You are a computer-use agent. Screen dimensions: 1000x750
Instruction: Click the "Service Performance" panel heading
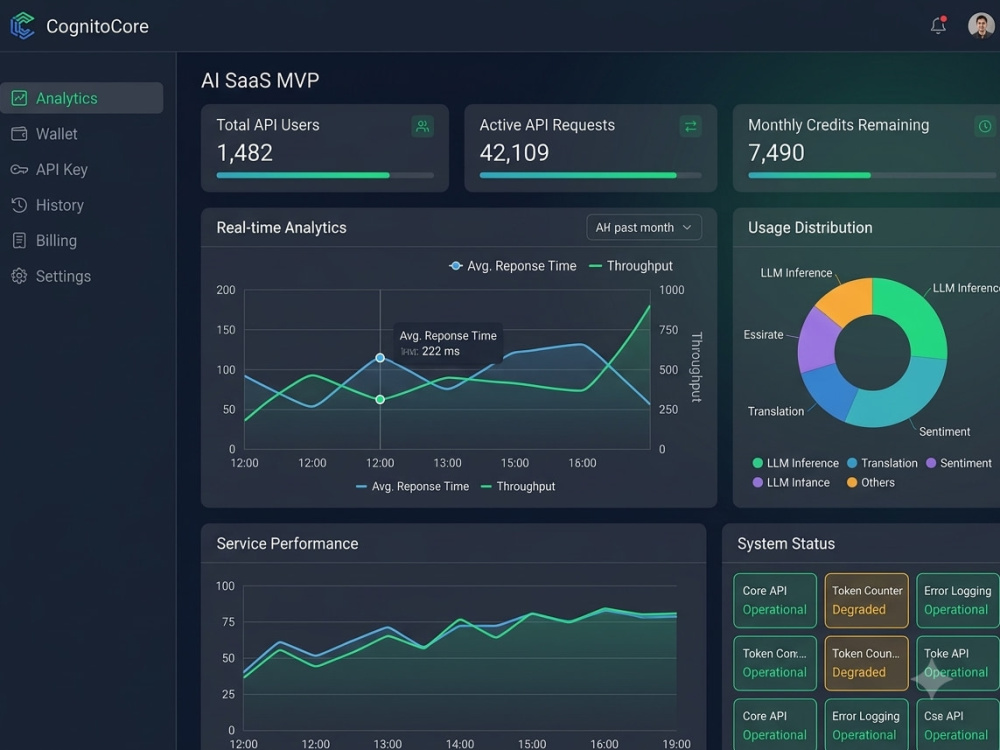287,543
